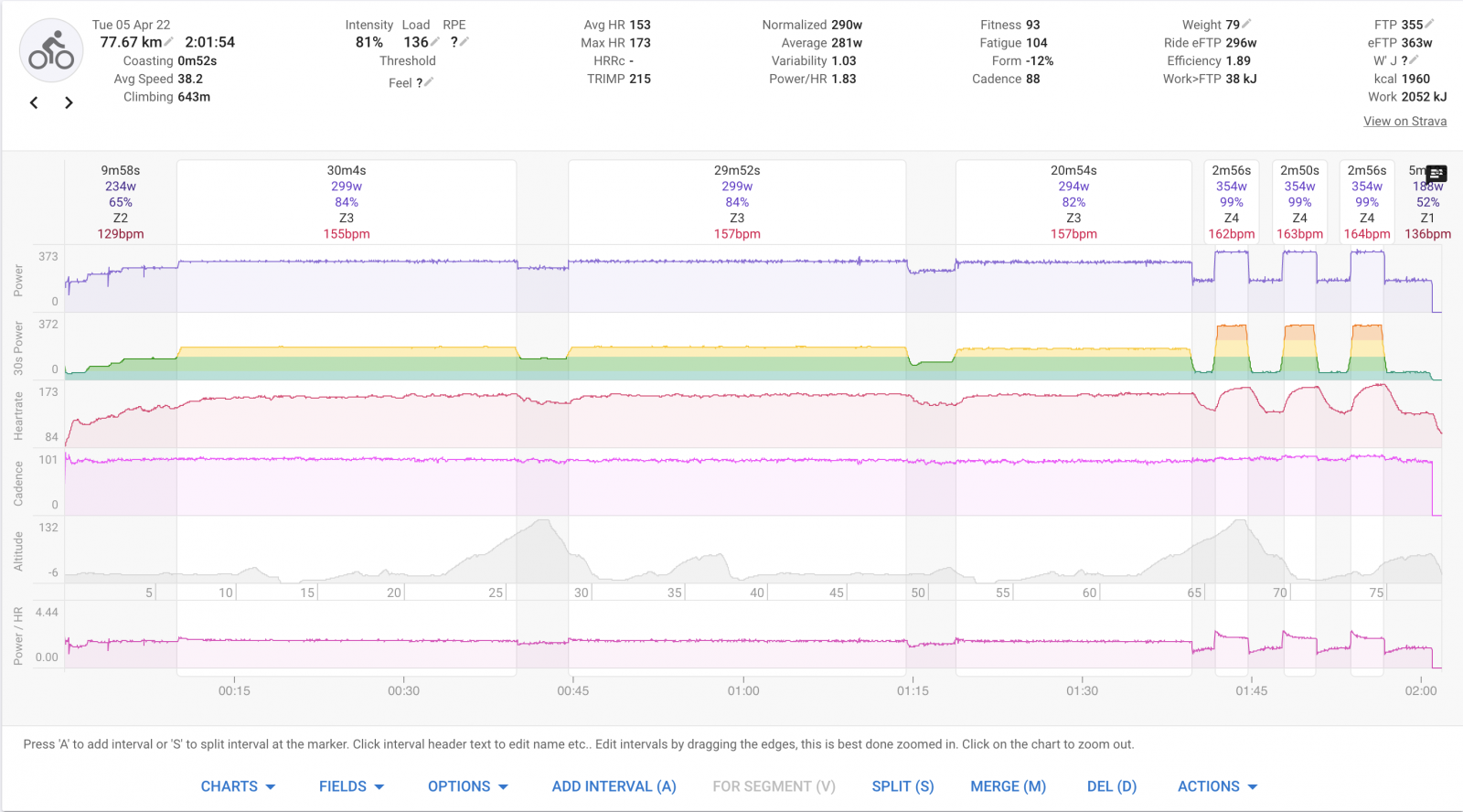Go to next activity with right chevron

pos(69,102)
